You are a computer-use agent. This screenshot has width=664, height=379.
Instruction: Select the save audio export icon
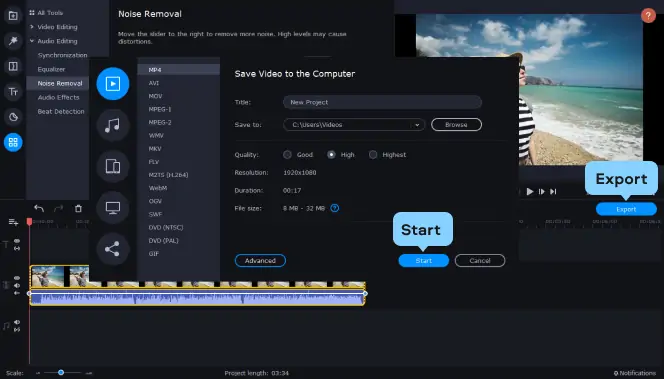coord(112,125)
